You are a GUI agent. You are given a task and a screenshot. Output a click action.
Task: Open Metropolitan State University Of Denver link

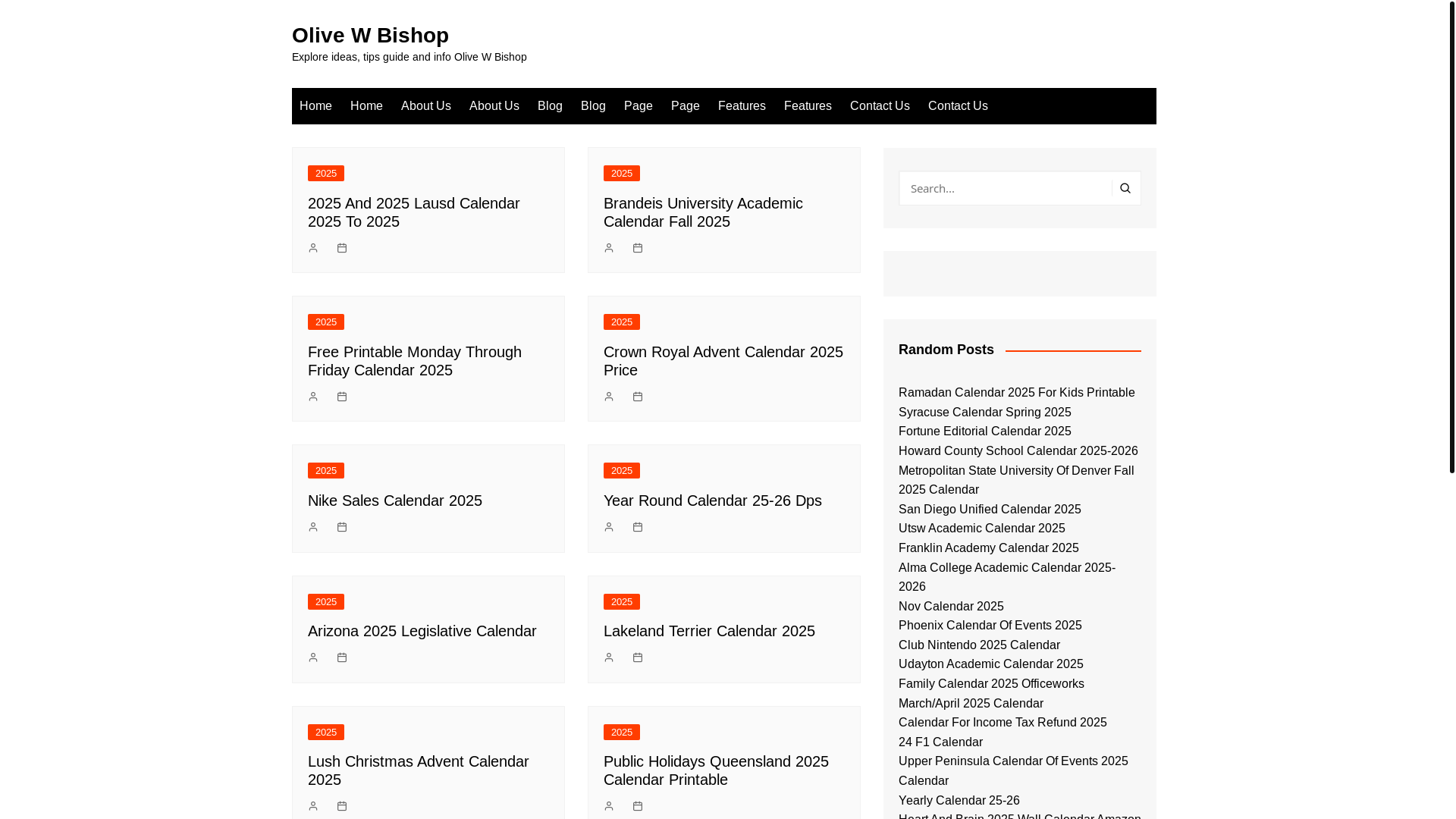pyautogui.click(x=1016, y=480)
